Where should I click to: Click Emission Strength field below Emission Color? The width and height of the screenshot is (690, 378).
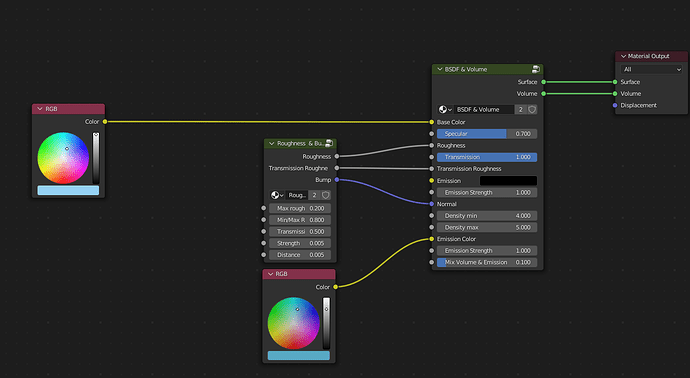click(487, 250)
